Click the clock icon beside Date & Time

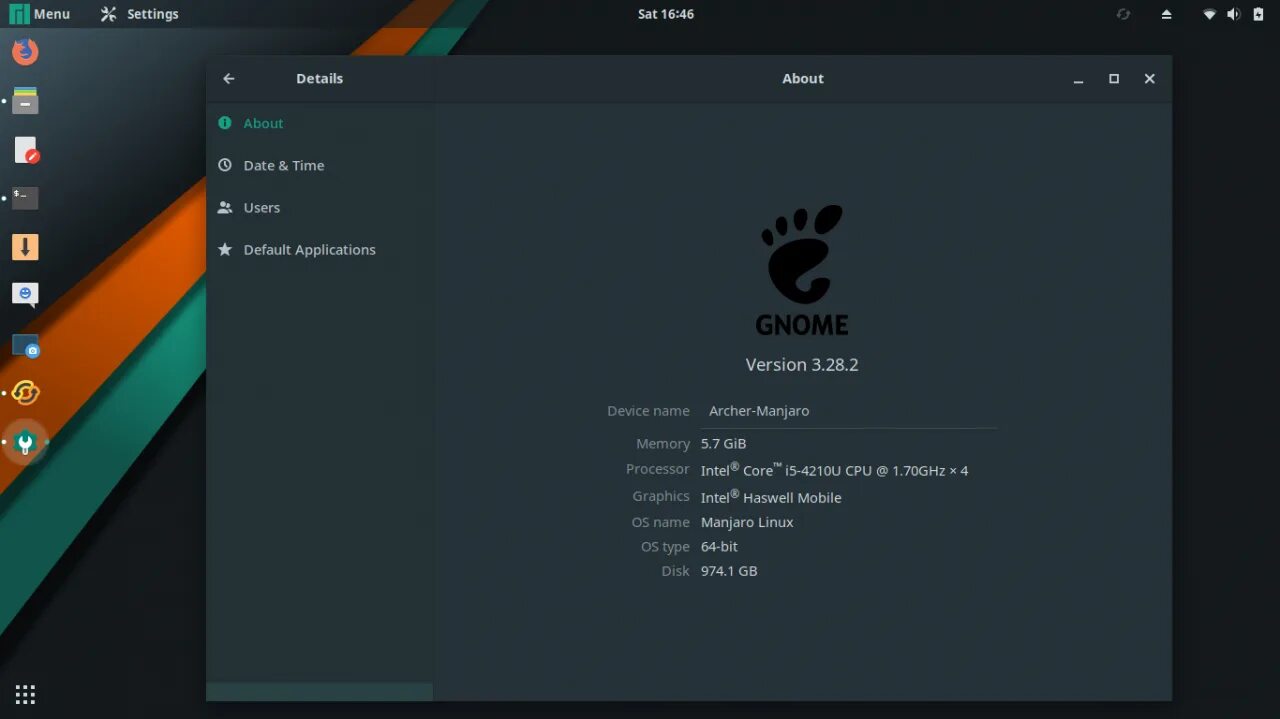[225, 165]
